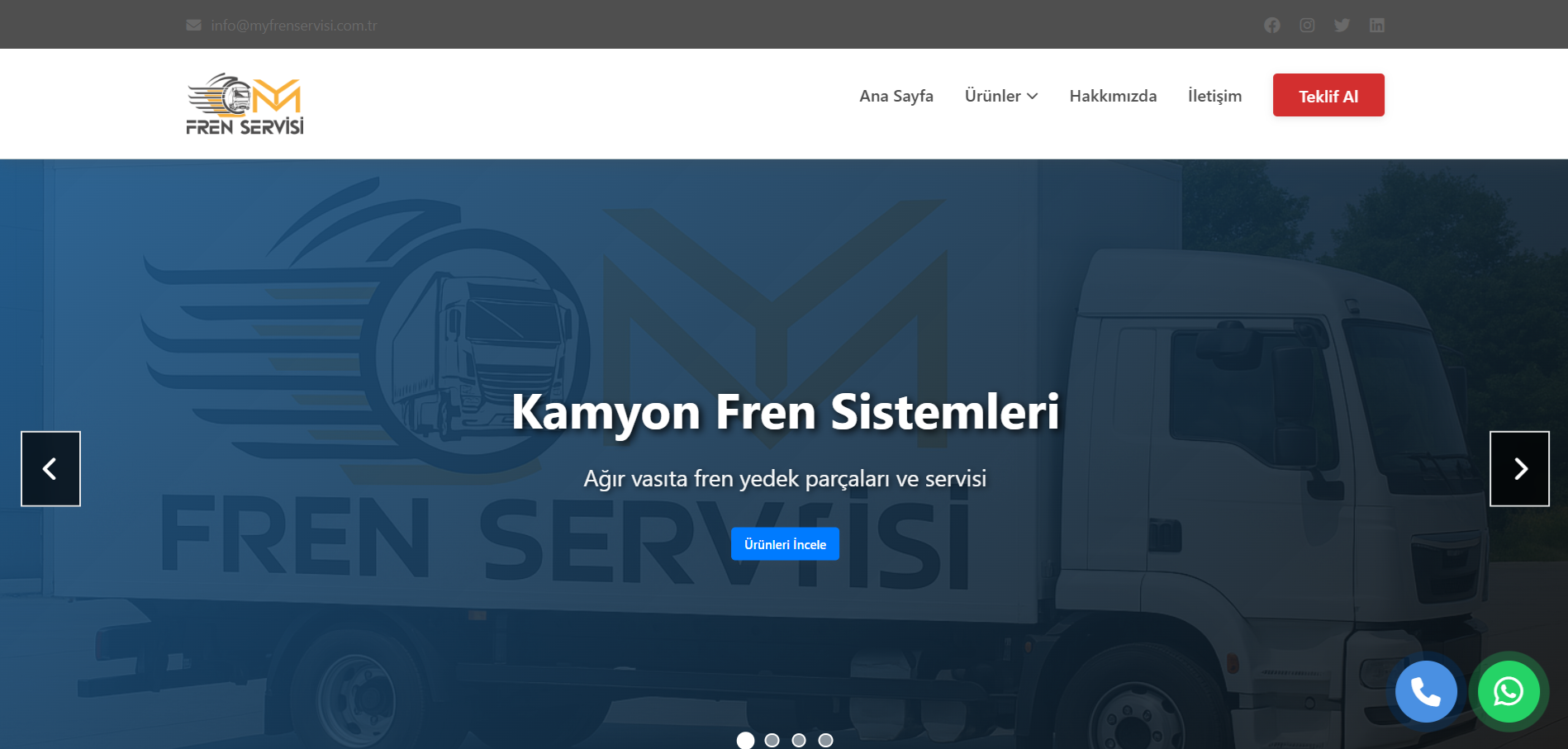The image size is (1568, 749).
Task: Open the LinkedIn icon
Action: point(1376,25)
